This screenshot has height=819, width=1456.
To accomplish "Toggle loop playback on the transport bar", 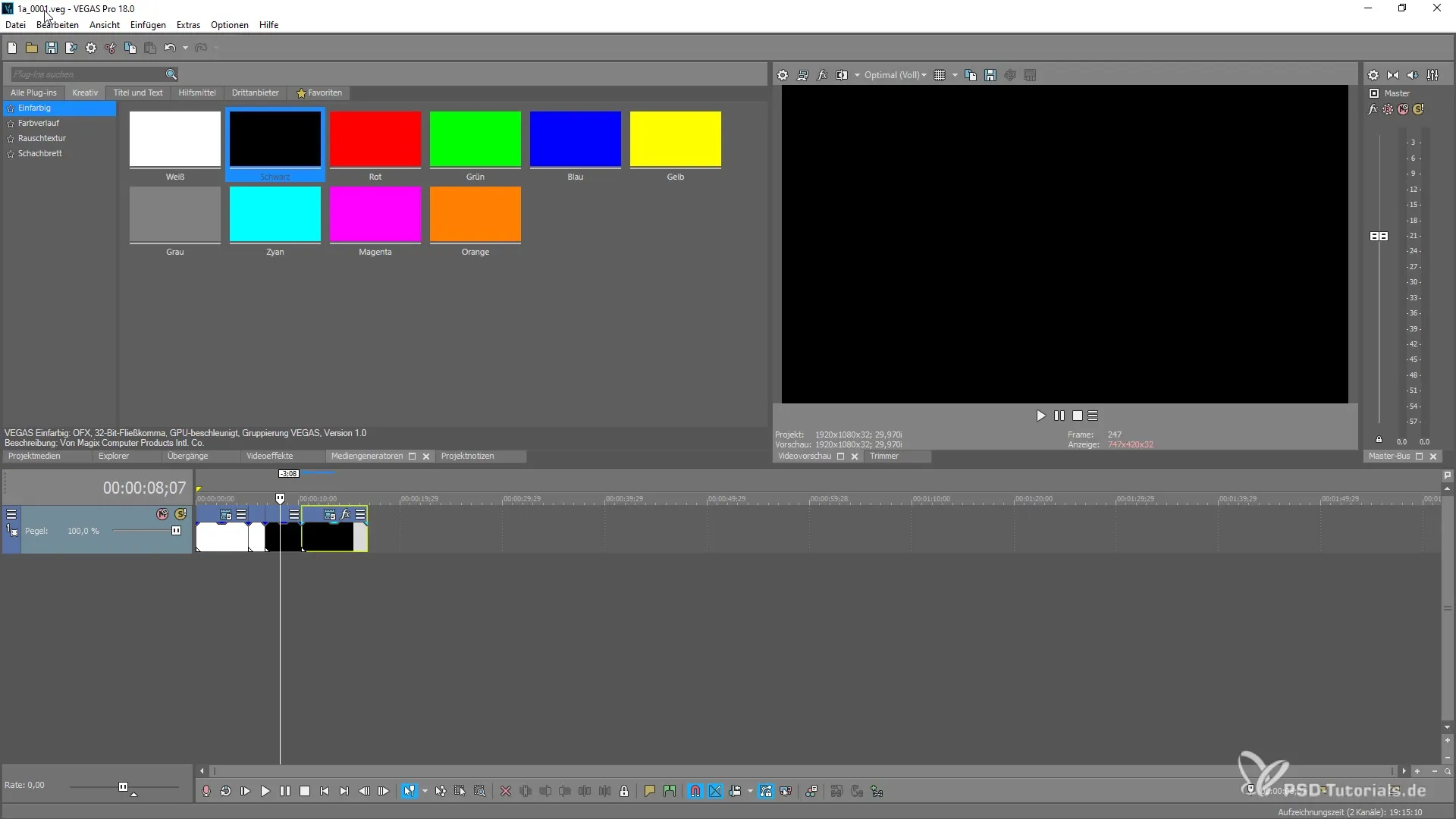I will (x=225, y=791).
